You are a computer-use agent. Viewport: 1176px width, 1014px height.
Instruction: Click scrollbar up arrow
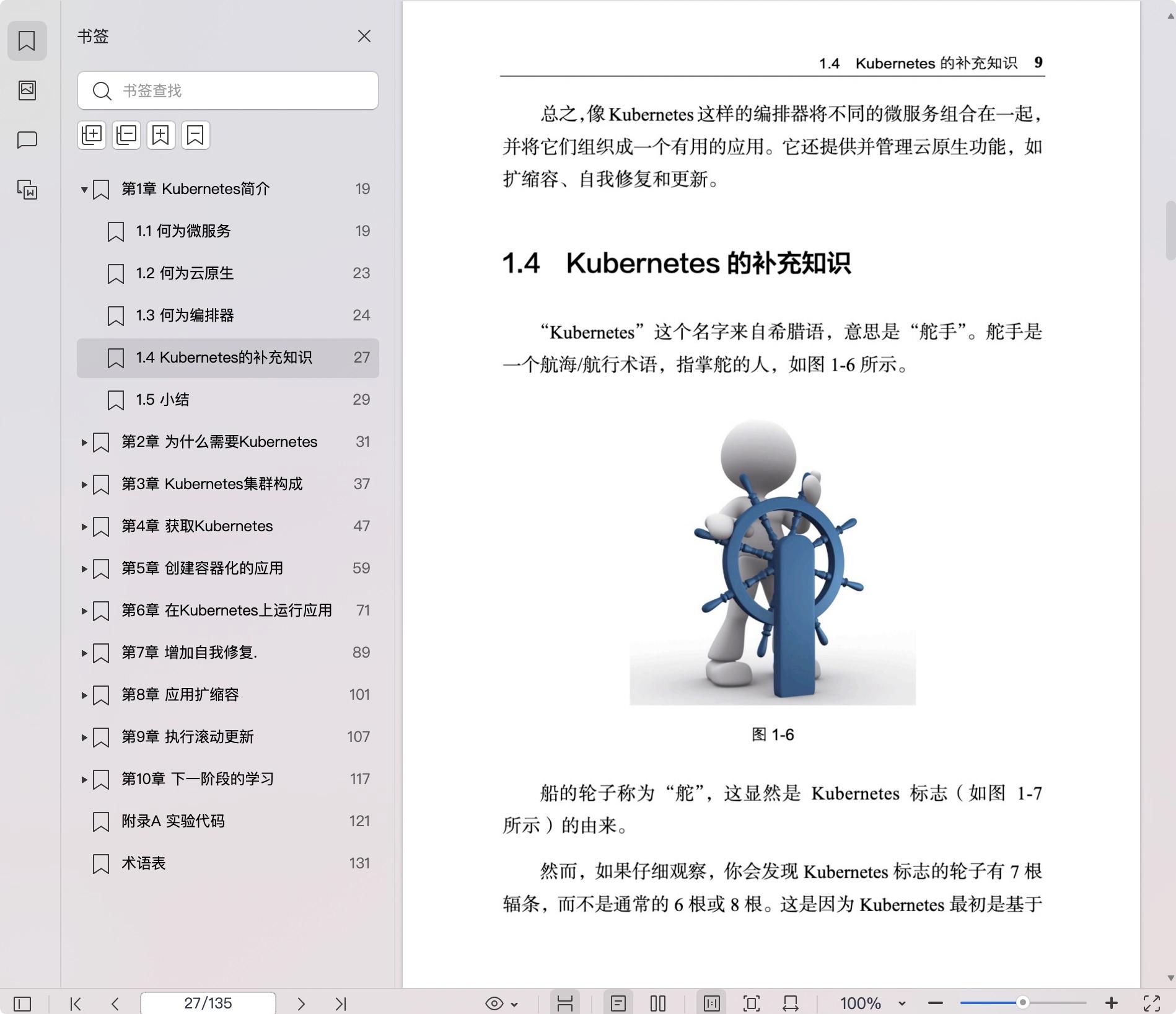pyautogui.click(x=1170, y=17)
